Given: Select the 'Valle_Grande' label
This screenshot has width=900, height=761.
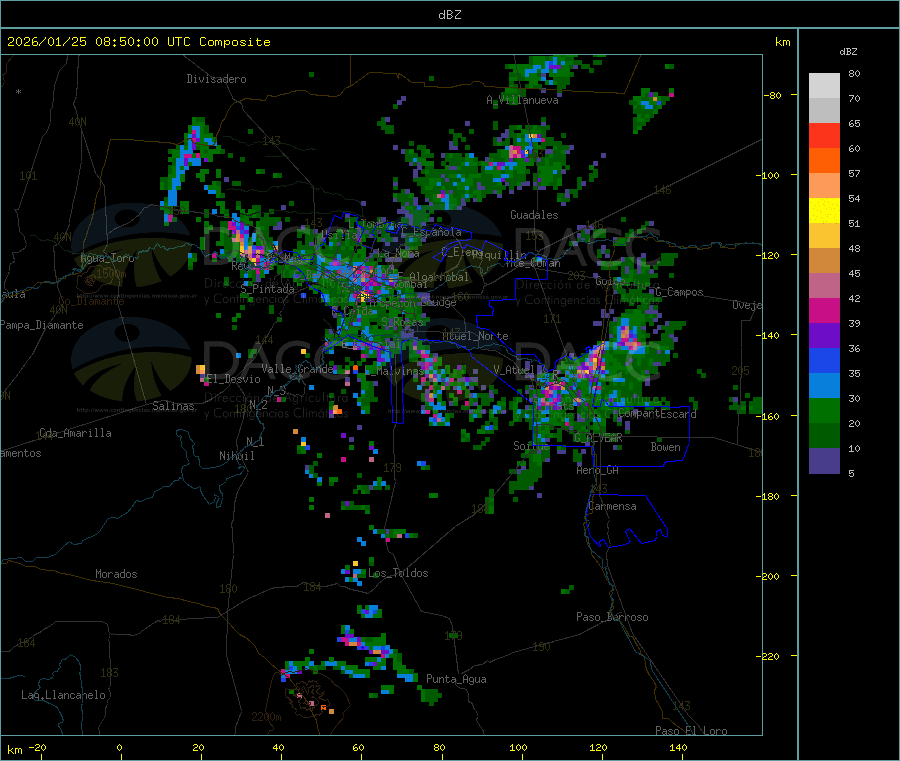Looking at the screenshot, I should coord(297,369).
